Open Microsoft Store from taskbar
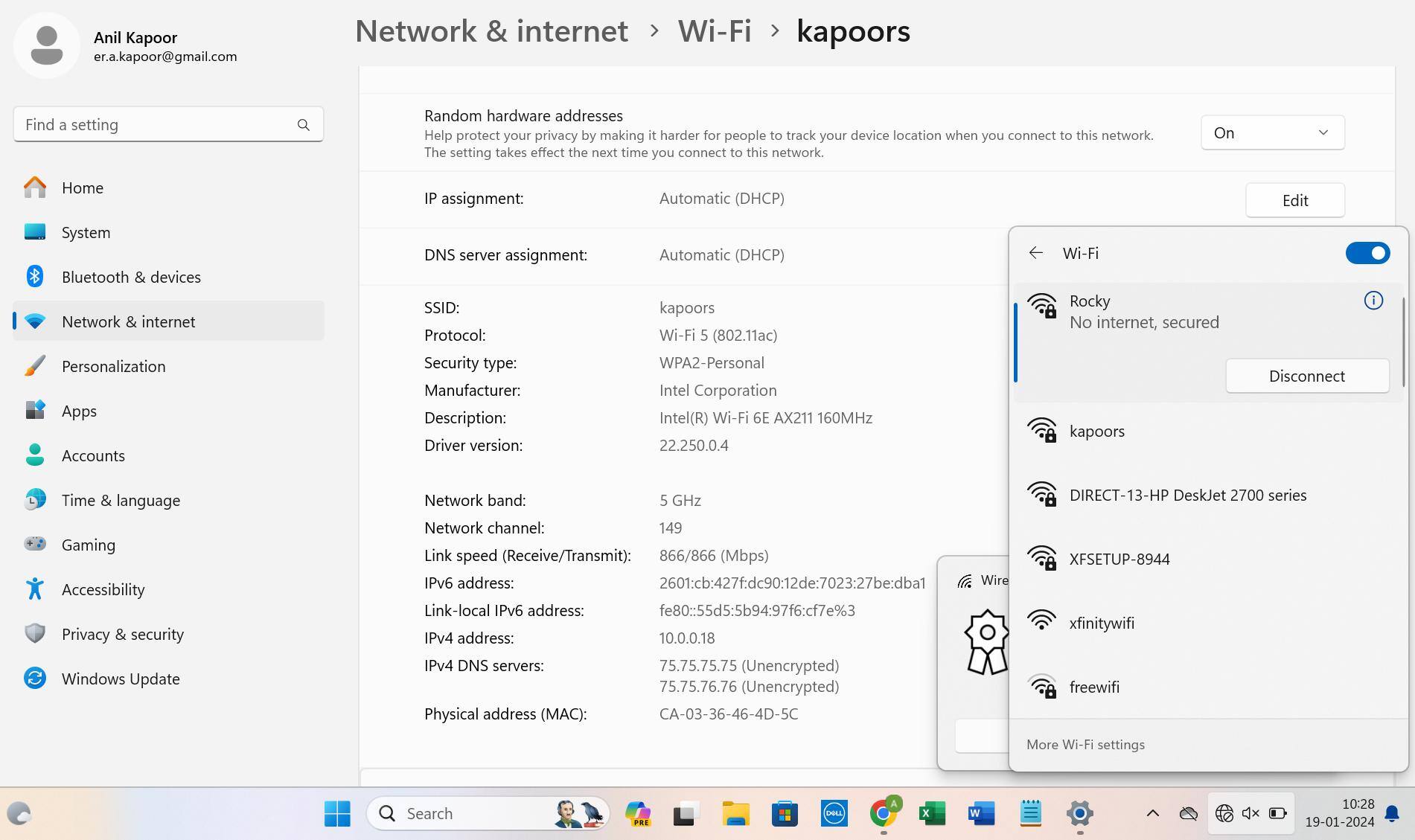 click(x=785, y=813)
